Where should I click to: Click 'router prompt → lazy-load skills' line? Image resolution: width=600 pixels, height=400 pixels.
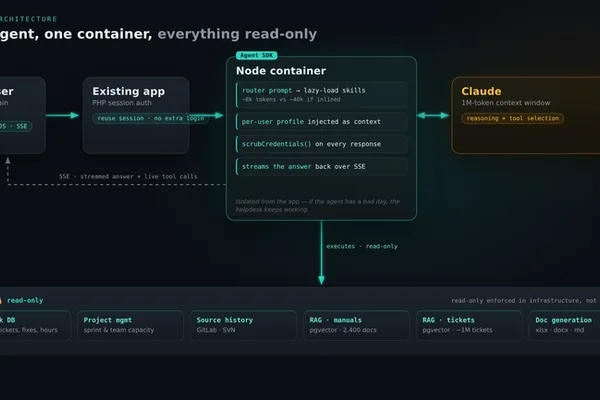tap(303, 90)
